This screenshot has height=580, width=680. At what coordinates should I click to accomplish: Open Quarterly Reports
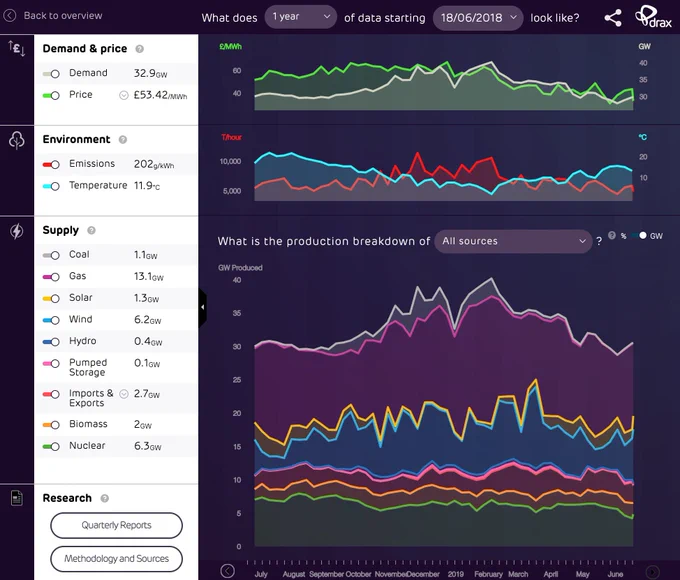point(116,525)
